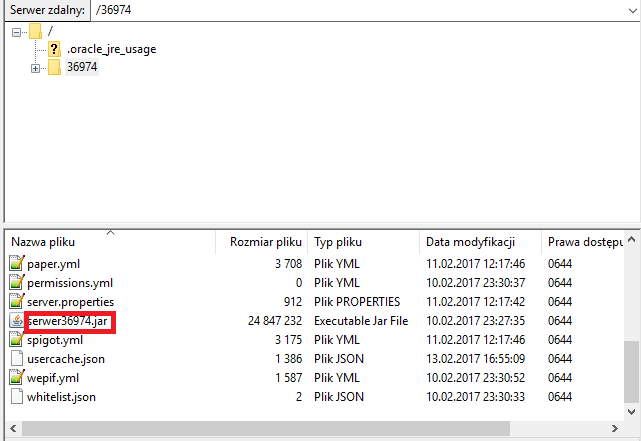The width and height of the screenshot is (641, 441).
Task: Click the whitelist.json file icon
Action: (16, 397)
